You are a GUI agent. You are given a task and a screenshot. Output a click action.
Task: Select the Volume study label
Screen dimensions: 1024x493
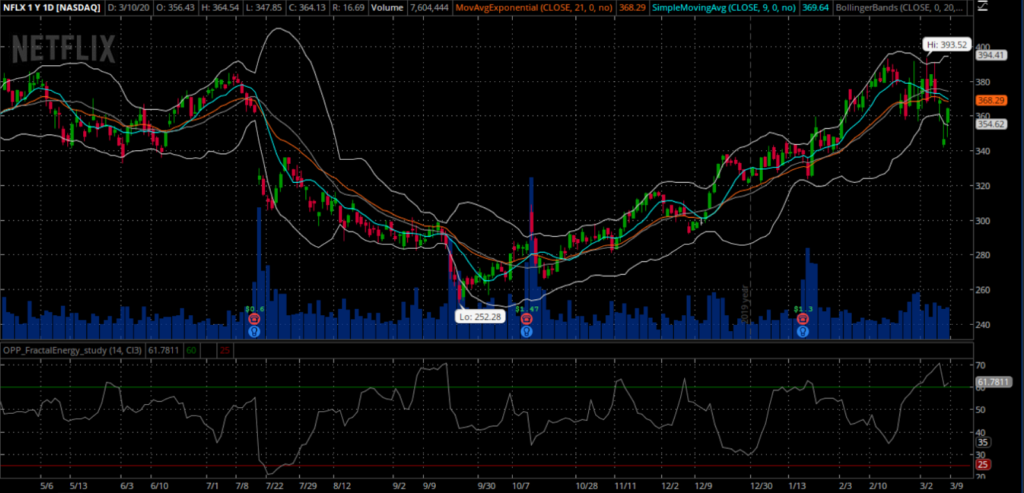point(388,7)
